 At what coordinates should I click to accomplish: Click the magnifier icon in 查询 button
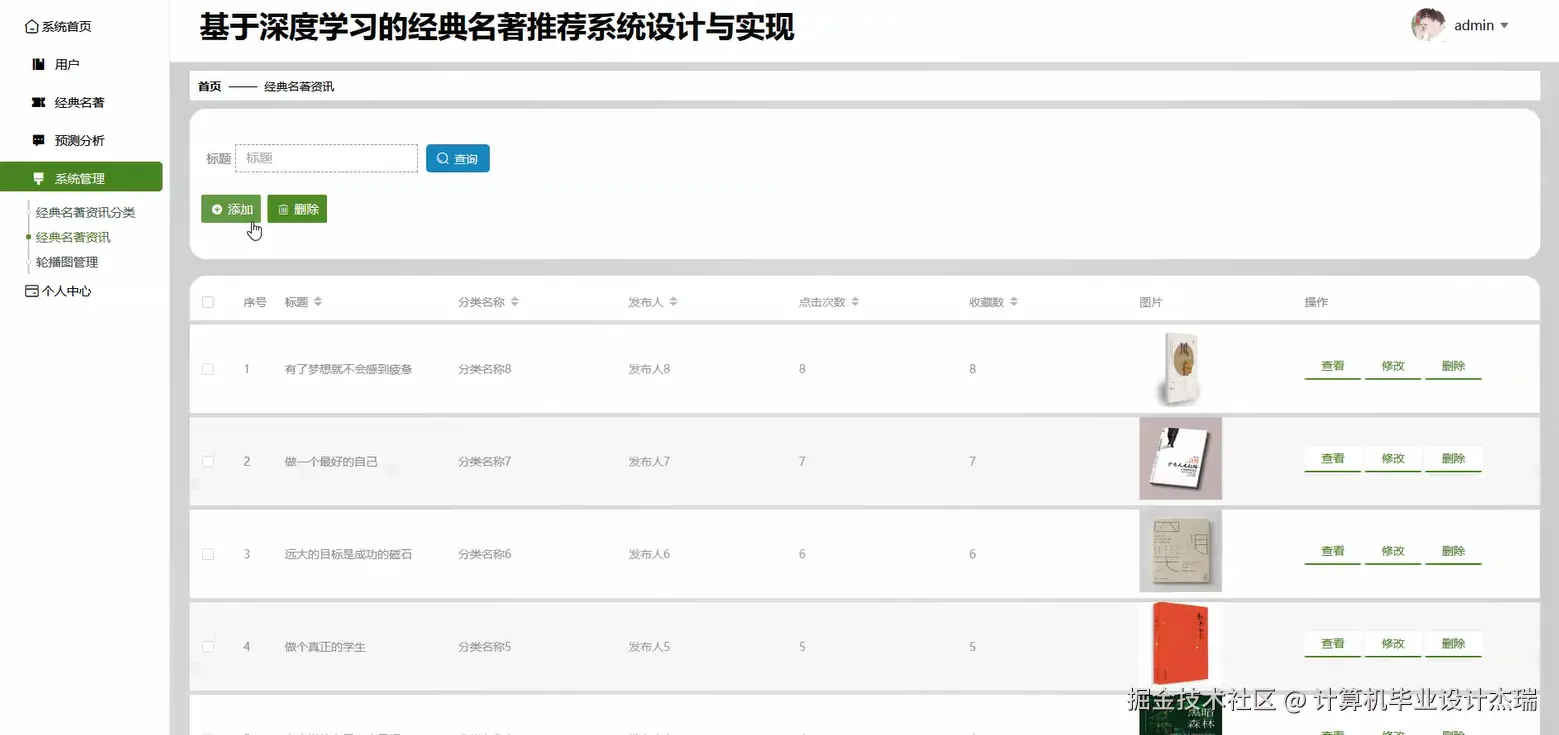(x=443, y=158)
